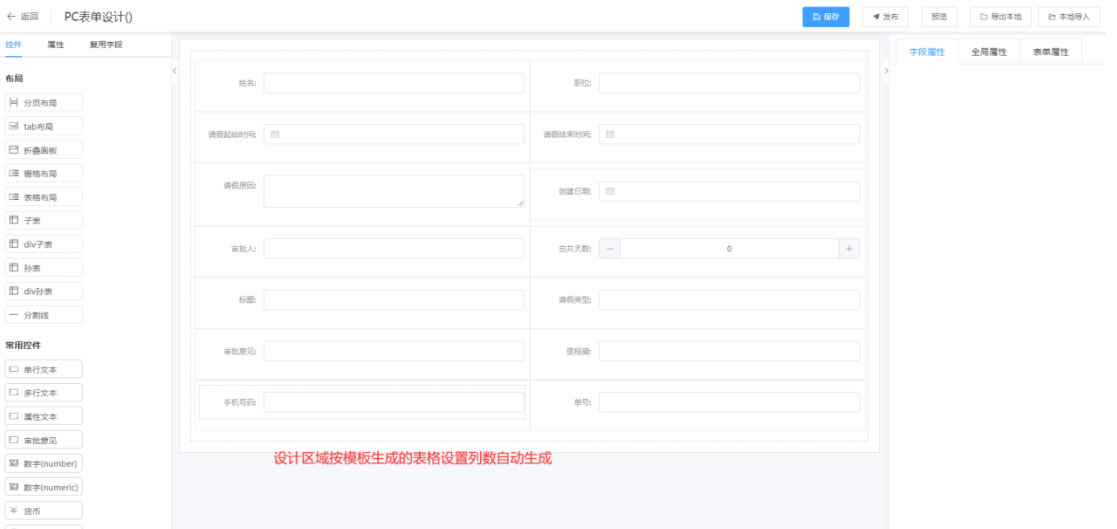
Task: Pick the div孙表 widget
Action: point(43,291)
